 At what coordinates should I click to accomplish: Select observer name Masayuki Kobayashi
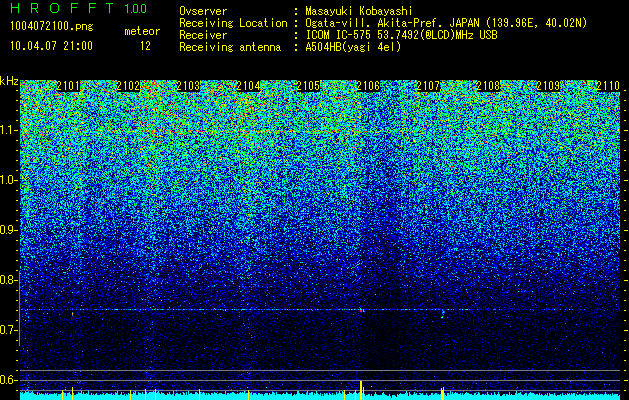tap(359, 11)
